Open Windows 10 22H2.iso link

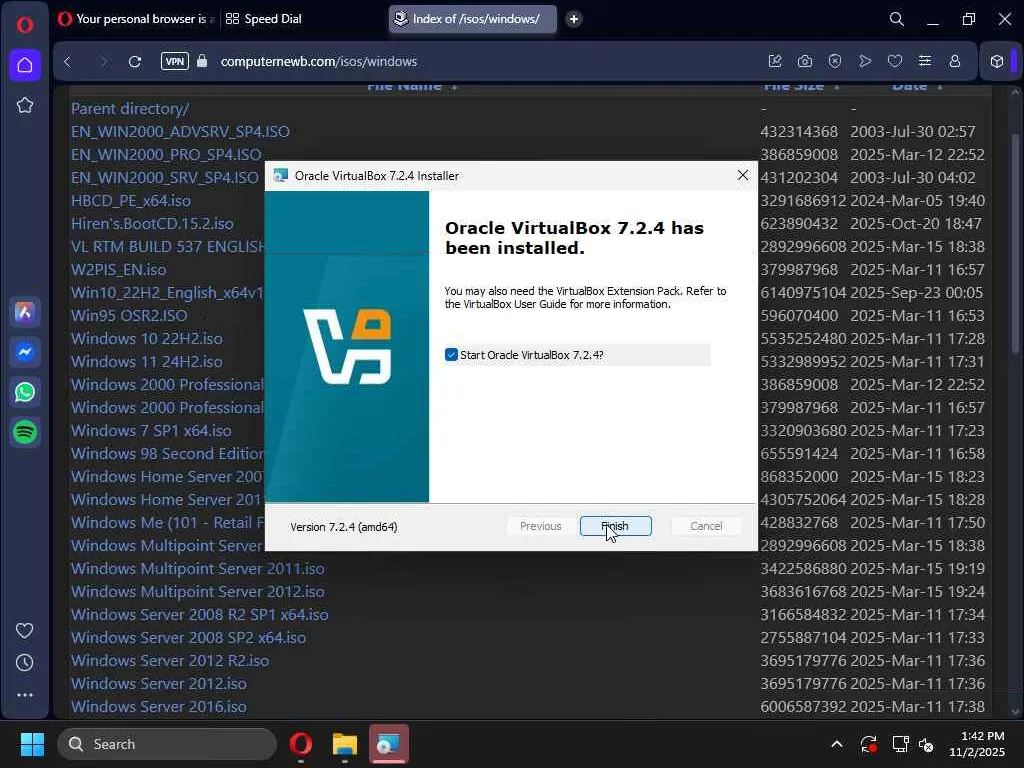point(147,338)
